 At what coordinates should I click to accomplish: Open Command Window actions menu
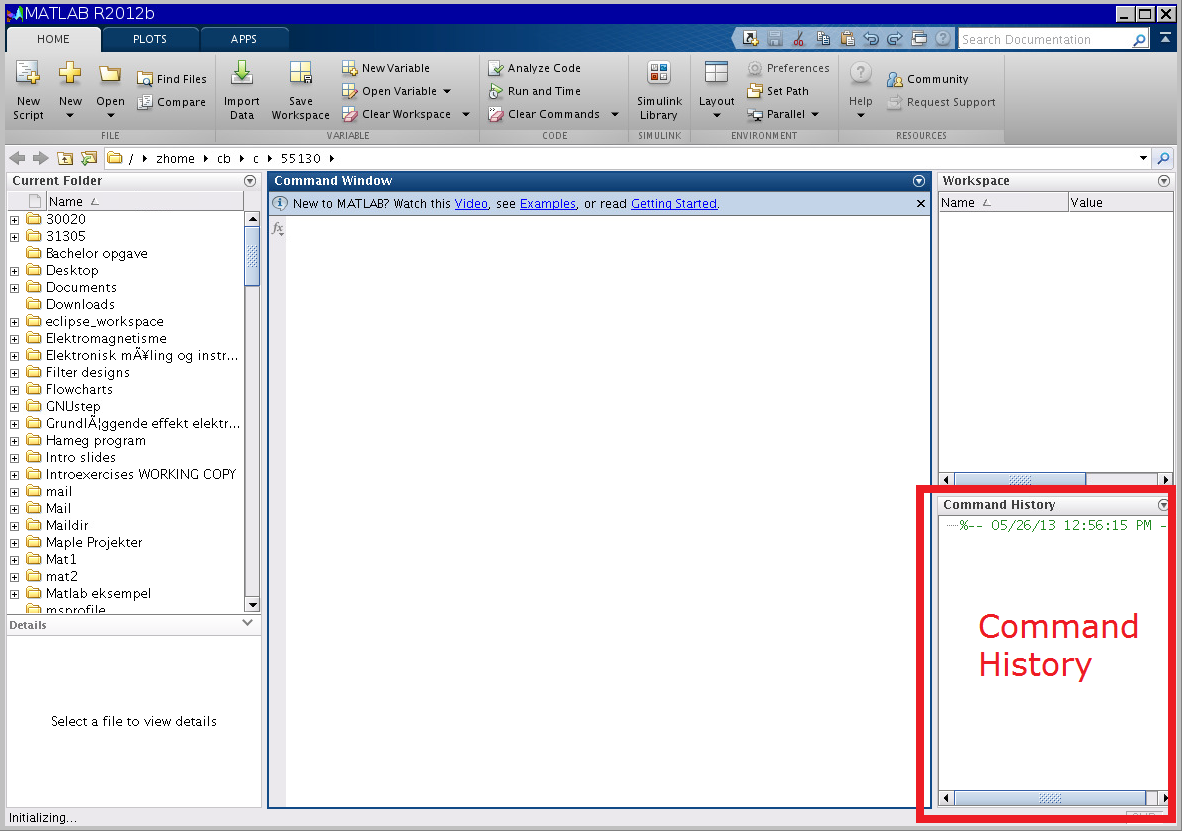pyautogui.click(x=919, y=181)
